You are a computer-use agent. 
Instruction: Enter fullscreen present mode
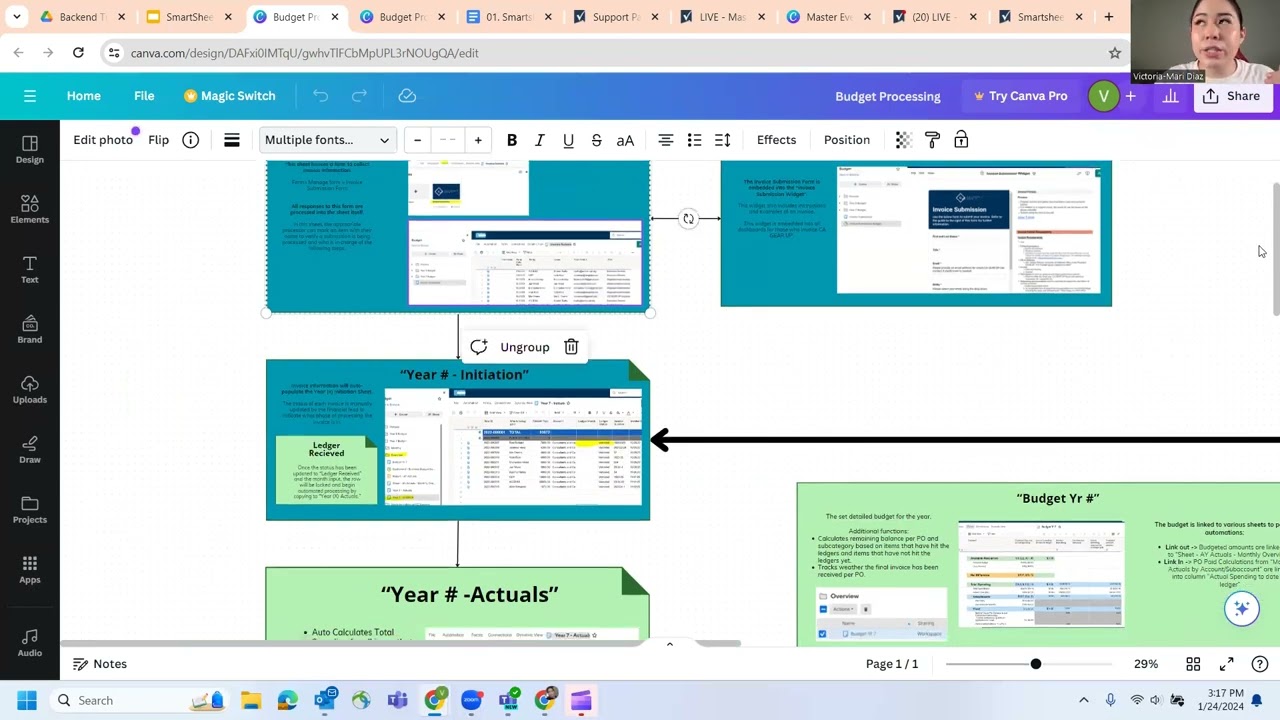(x=1226, y=664)
